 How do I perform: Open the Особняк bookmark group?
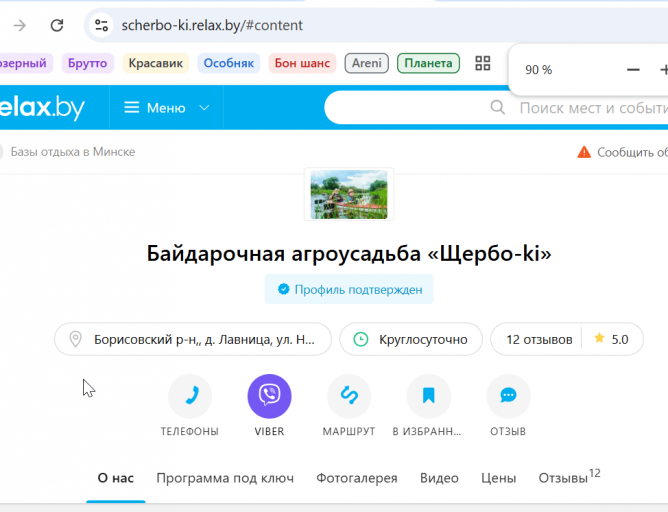[229, 63]
